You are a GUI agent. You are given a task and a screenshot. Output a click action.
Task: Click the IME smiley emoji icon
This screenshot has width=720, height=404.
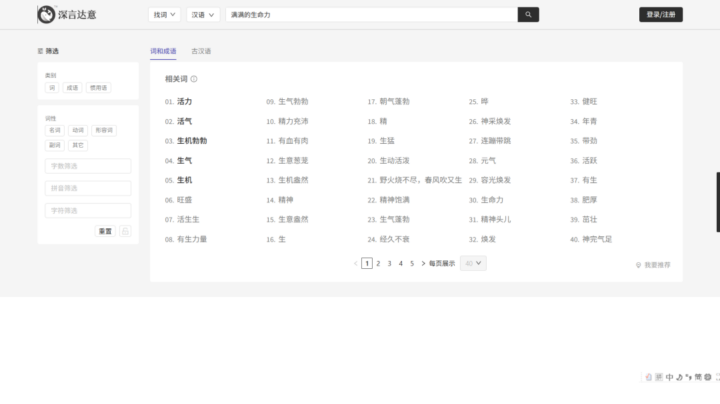point(708,377)
